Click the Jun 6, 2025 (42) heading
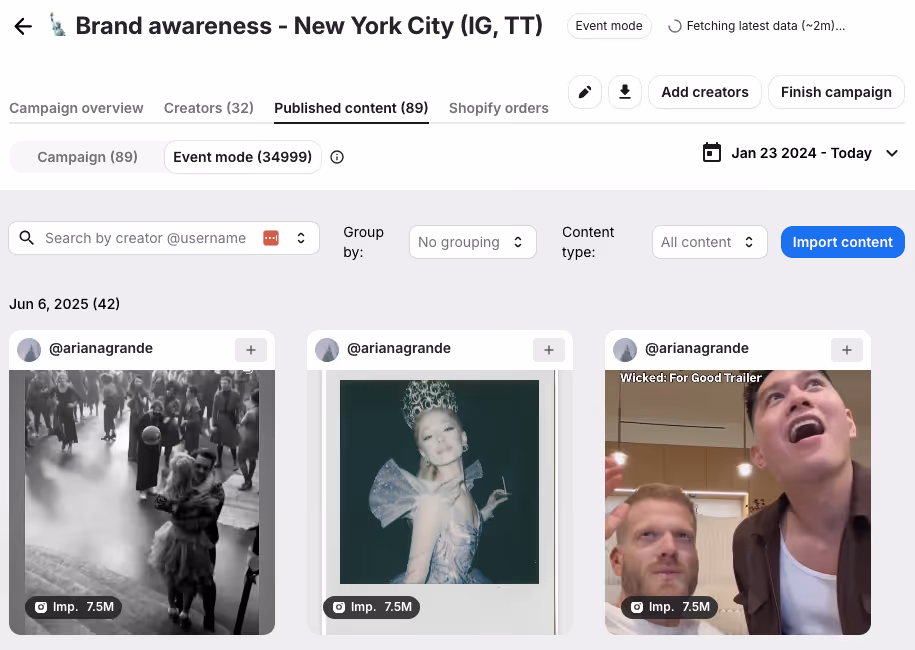915x650 pixels. pyautogui.click(x=65, y=304)
